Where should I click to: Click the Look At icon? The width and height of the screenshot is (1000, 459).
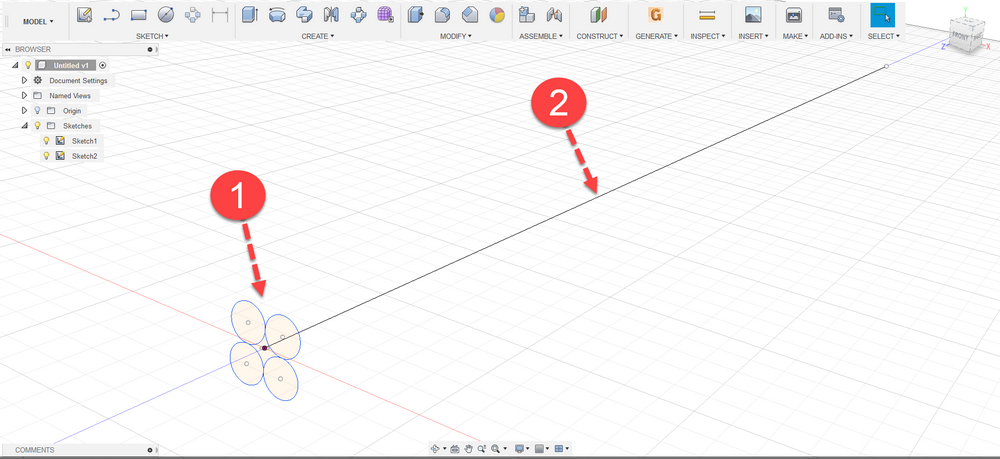pyautogui.click(x=455, y=449)
